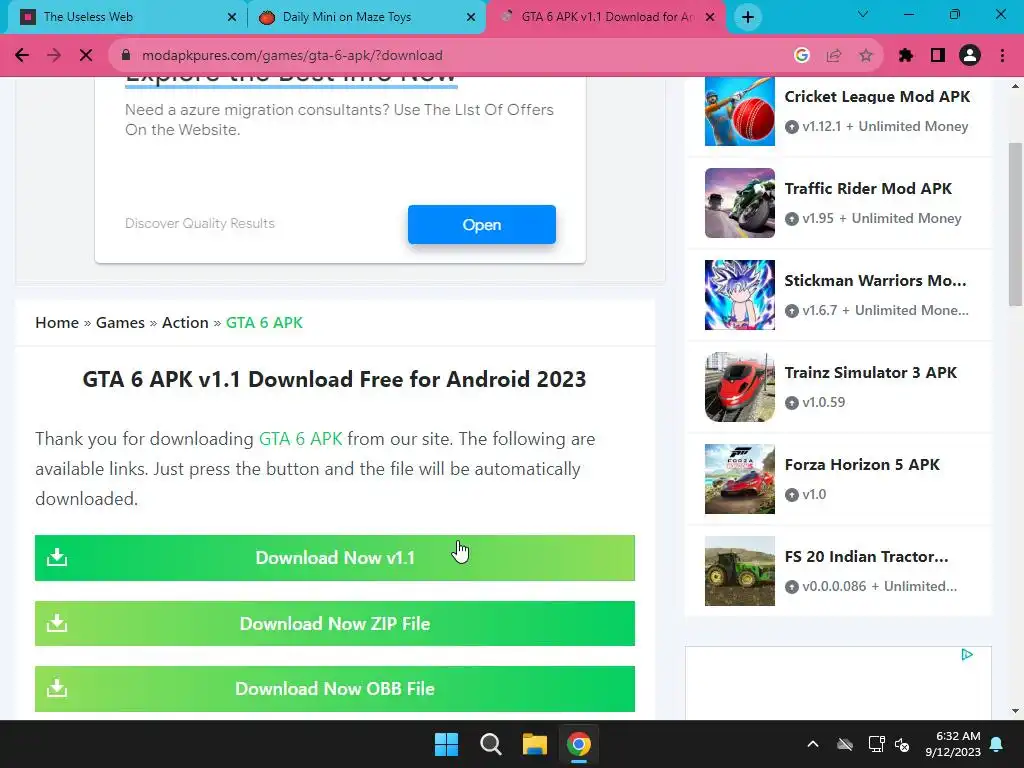View site security padlock info

pos(126,56)
